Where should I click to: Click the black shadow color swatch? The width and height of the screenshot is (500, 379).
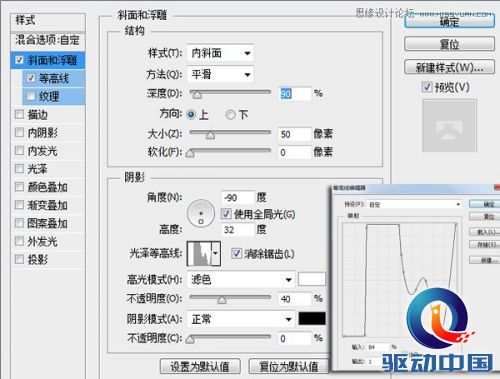312,319
